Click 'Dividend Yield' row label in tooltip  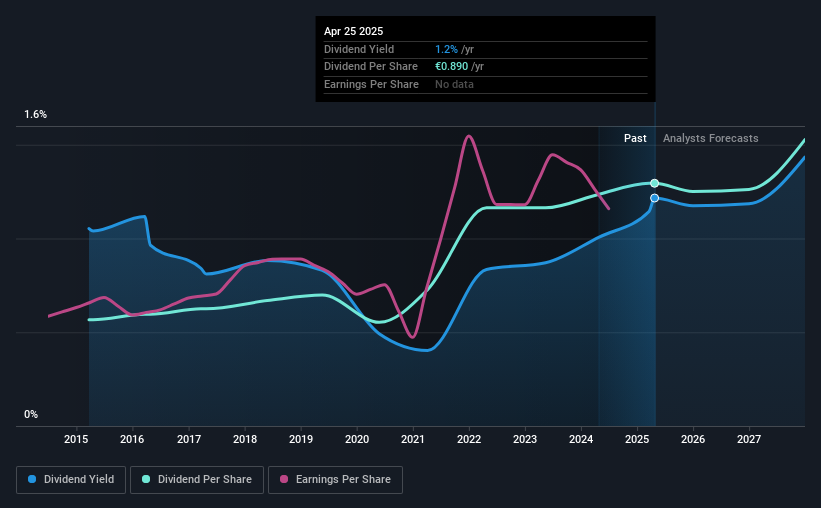(359, 49)
